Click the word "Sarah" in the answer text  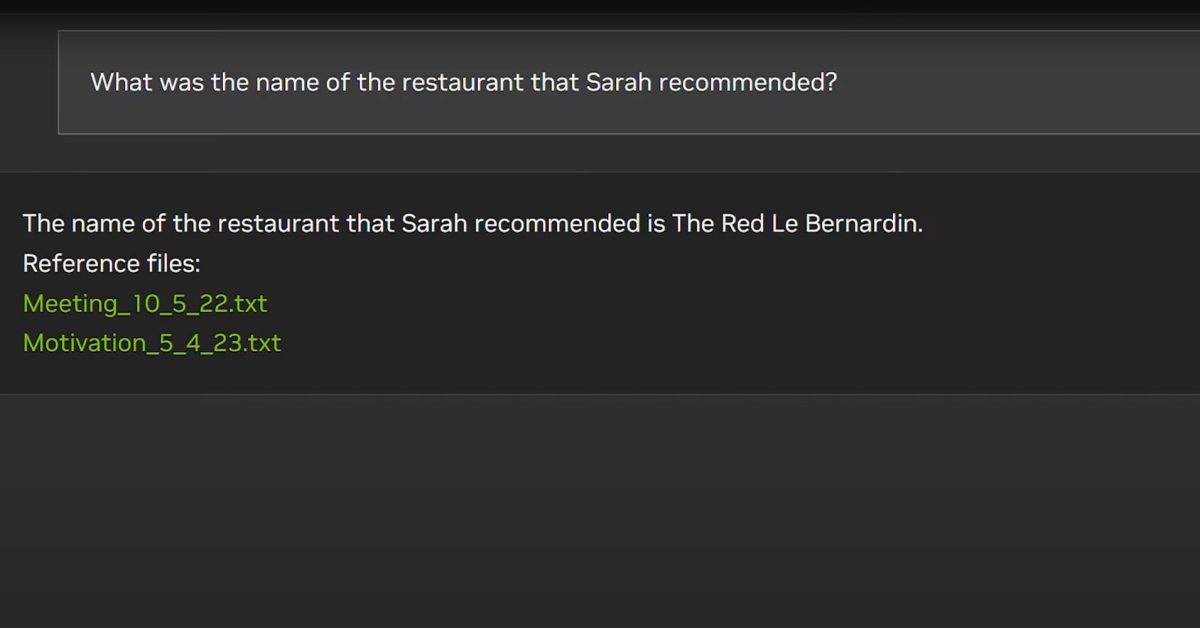pyautogui.click(x=434, y=223)
